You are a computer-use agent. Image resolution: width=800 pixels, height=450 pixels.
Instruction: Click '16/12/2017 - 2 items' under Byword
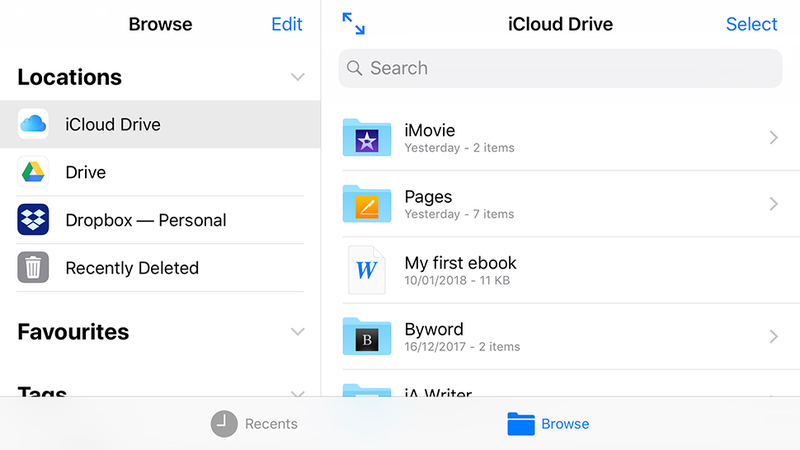click(462, 347)
